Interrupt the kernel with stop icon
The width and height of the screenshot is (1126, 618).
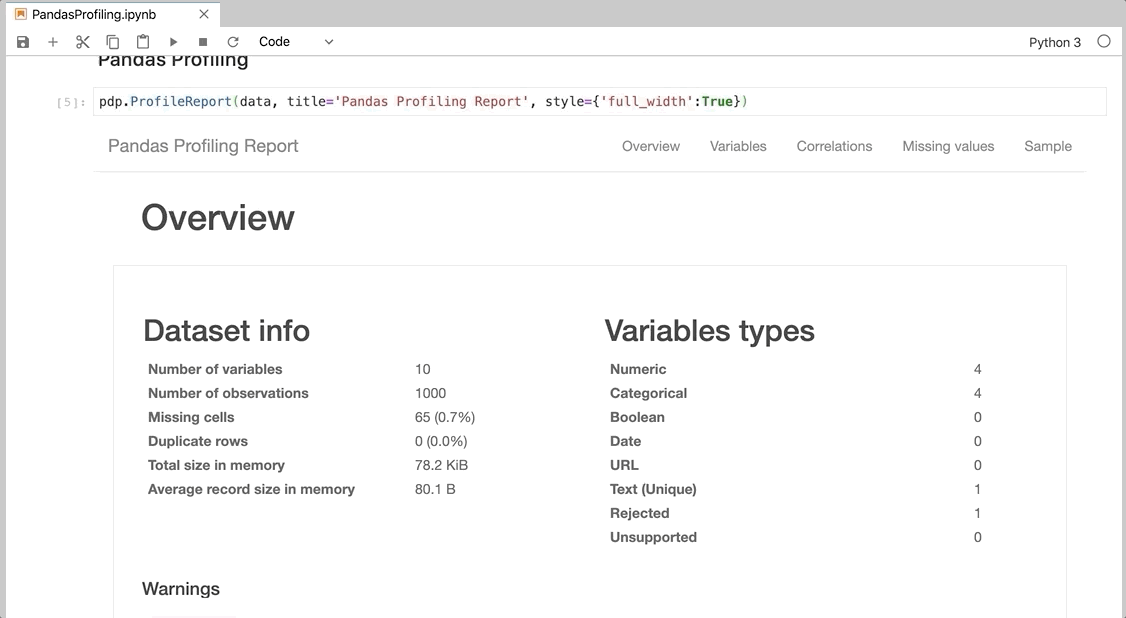(x=203, y=42)
